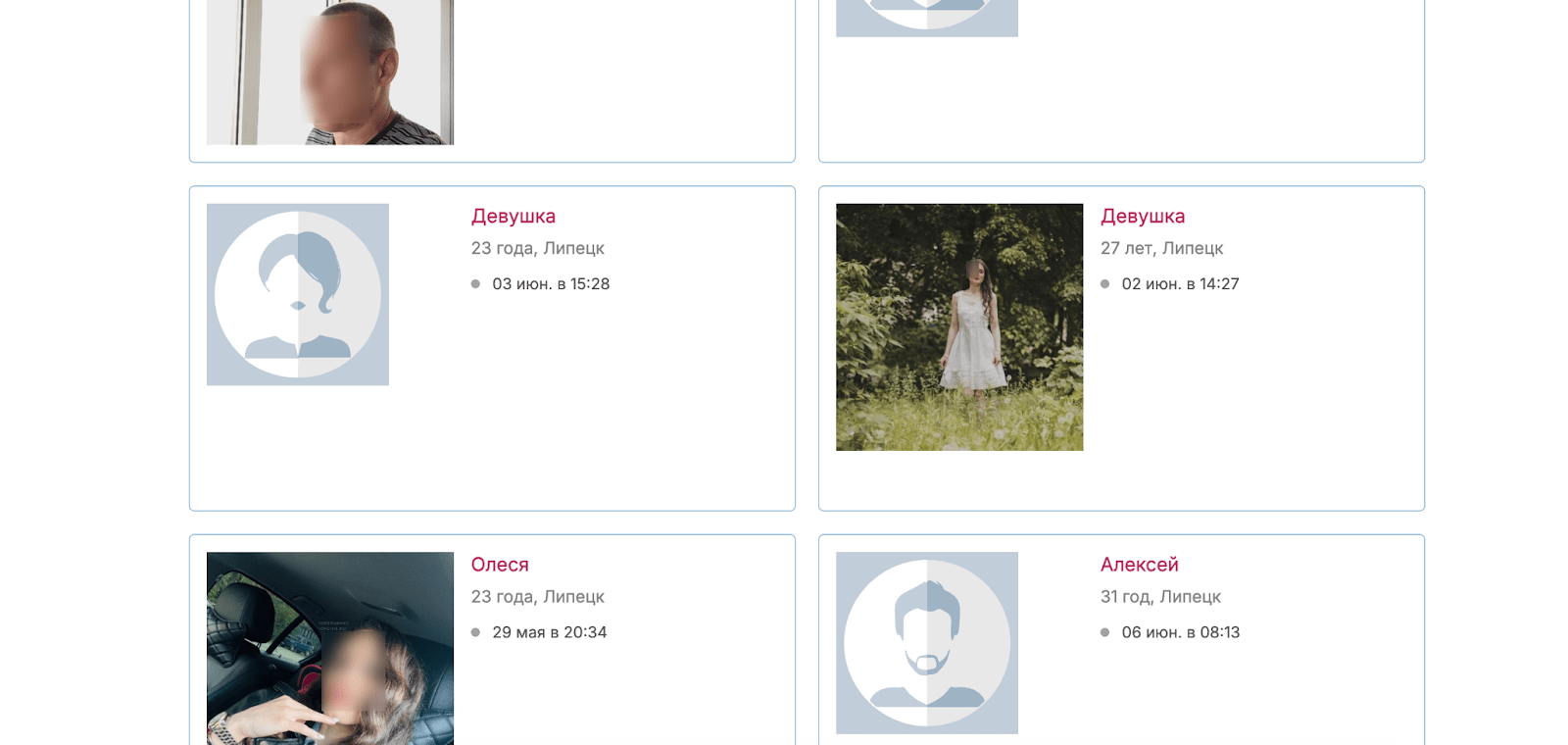View the man's profile photo in the top-left card
Screen dimensions: 1568x745
click(x=330, y=73)
